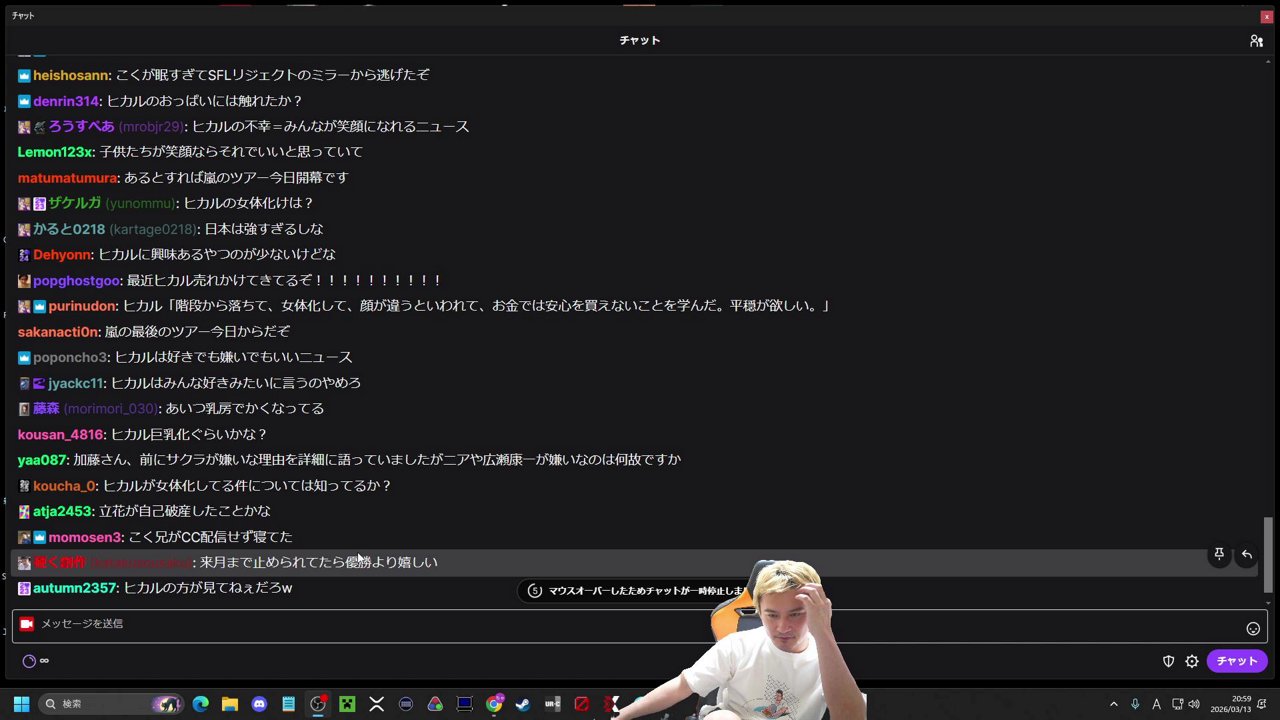Click the channel points balance icon

[30, 661]
